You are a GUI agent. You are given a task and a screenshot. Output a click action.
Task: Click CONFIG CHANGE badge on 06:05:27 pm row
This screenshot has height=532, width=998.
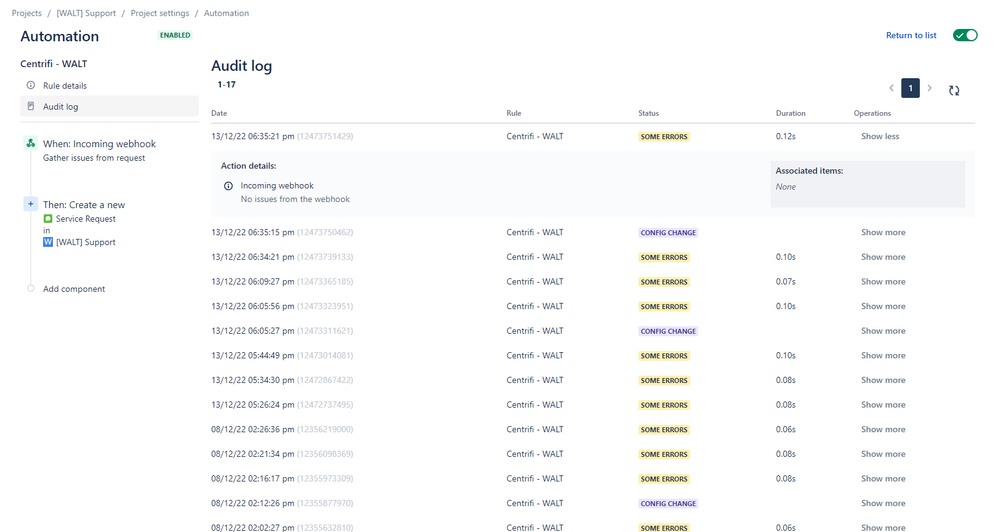(x=668, y=332)
